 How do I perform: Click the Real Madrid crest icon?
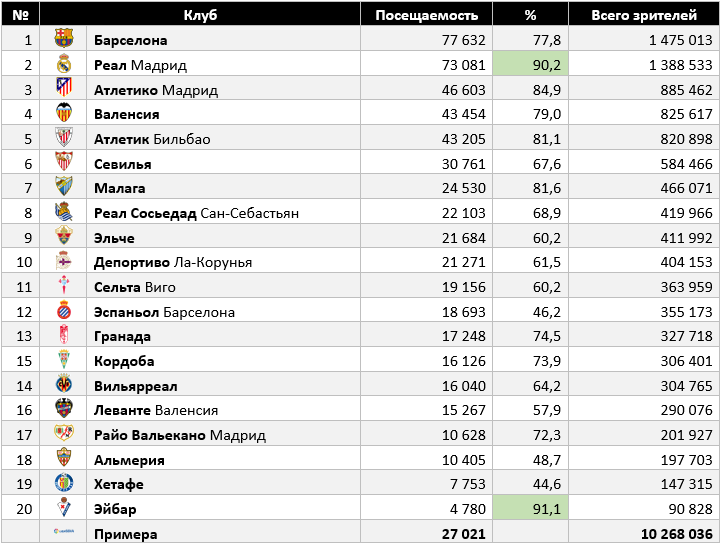click(64, 65)
